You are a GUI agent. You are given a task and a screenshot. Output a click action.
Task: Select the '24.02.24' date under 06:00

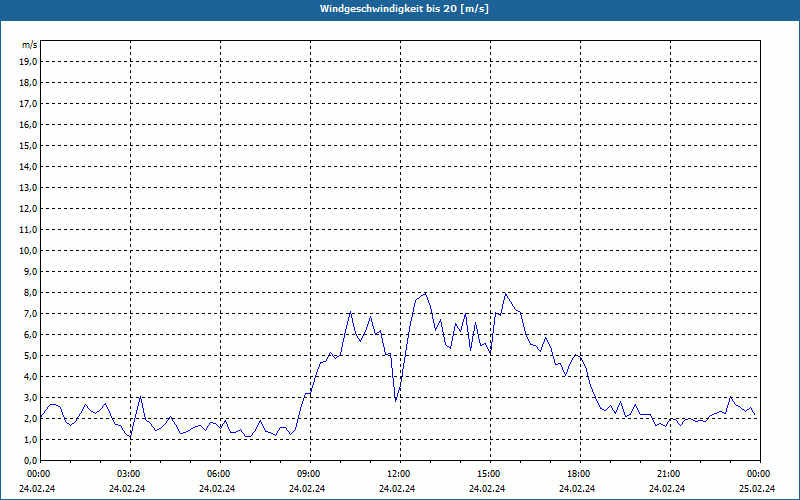click(x=217, y=488)
